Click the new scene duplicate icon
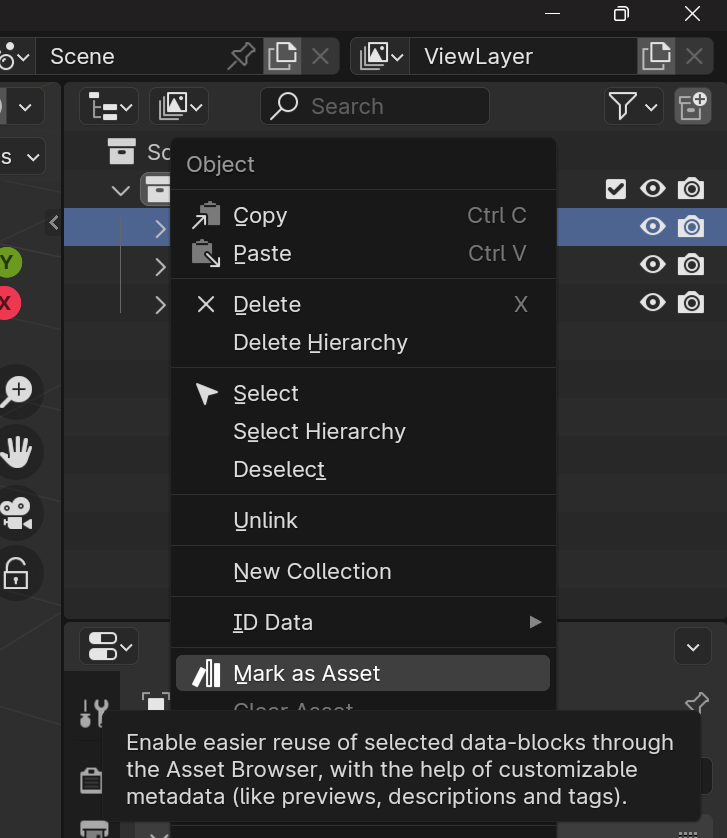The height and width of the screenshot is (838, 727). (282, 56)
